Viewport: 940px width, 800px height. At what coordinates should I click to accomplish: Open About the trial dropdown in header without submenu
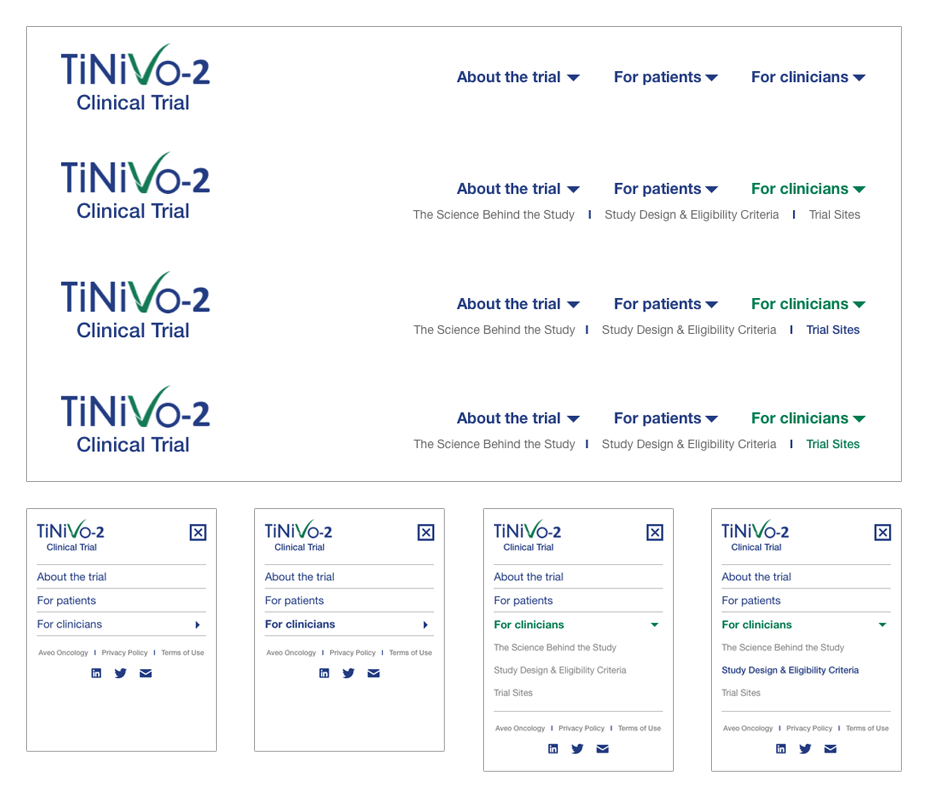coord(518,77)
